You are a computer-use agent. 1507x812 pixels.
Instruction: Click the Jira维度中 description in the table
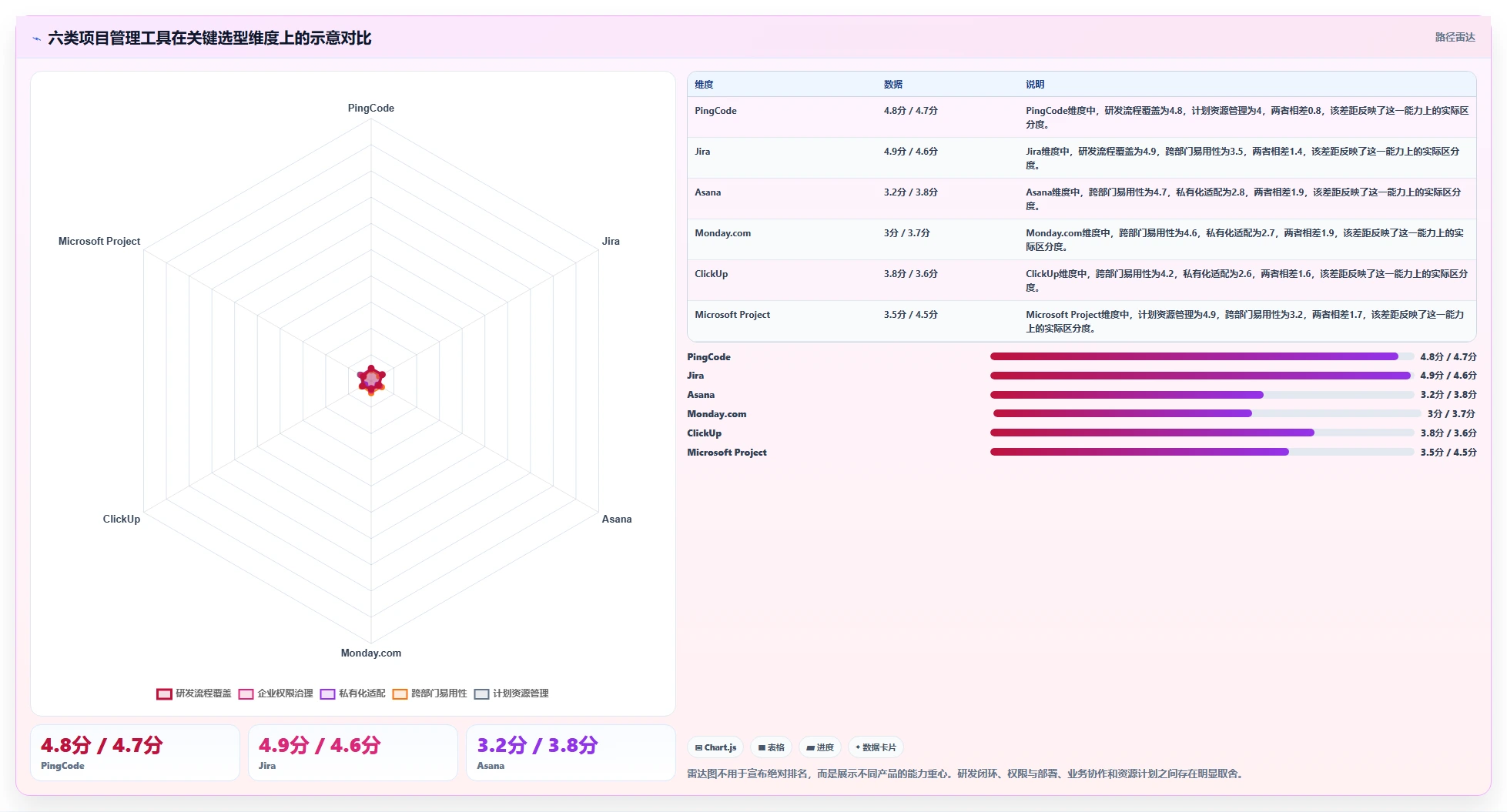(1242, 159)
